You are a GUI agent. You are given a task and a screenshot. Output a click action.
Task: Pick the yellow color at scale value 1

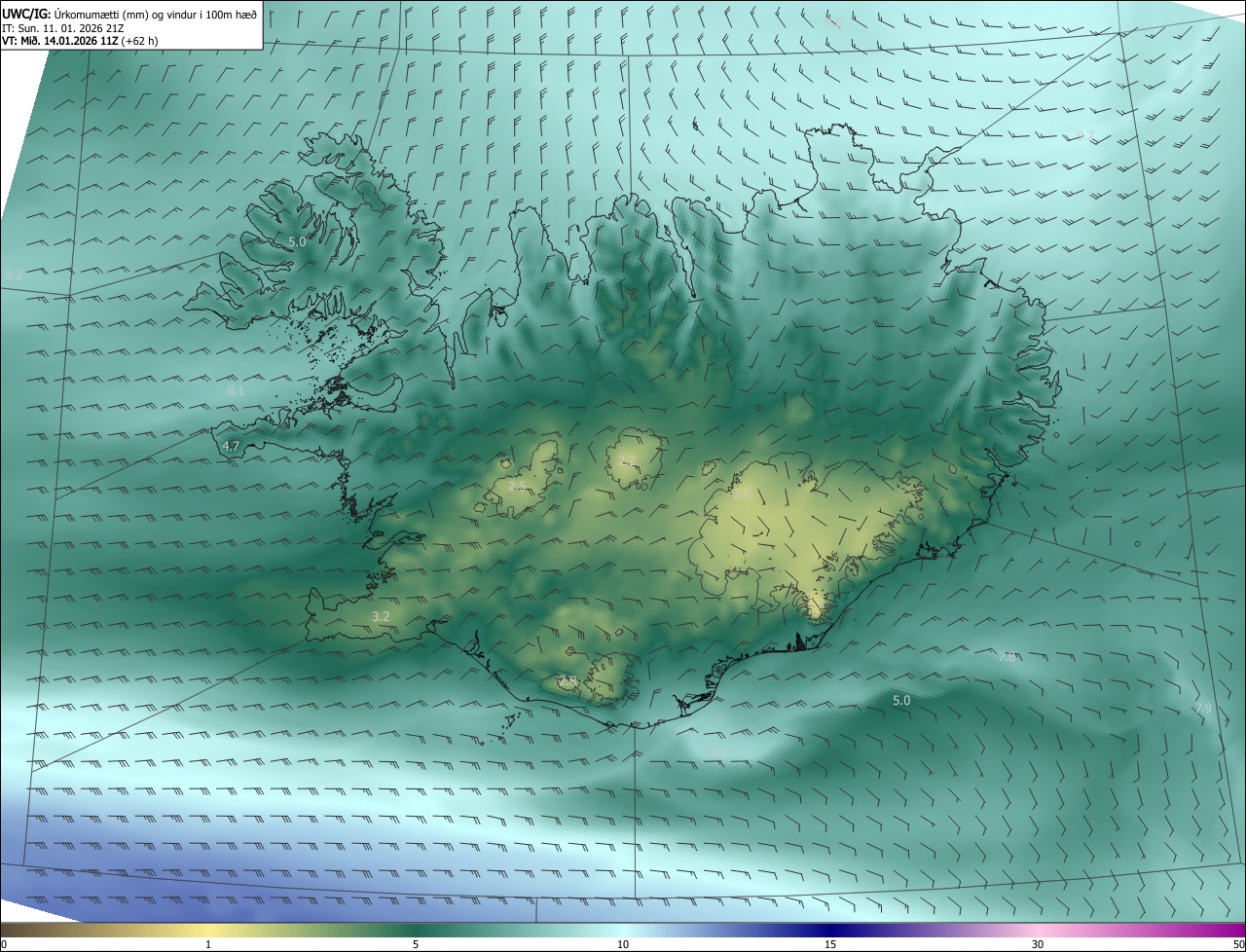click(208, 930)
